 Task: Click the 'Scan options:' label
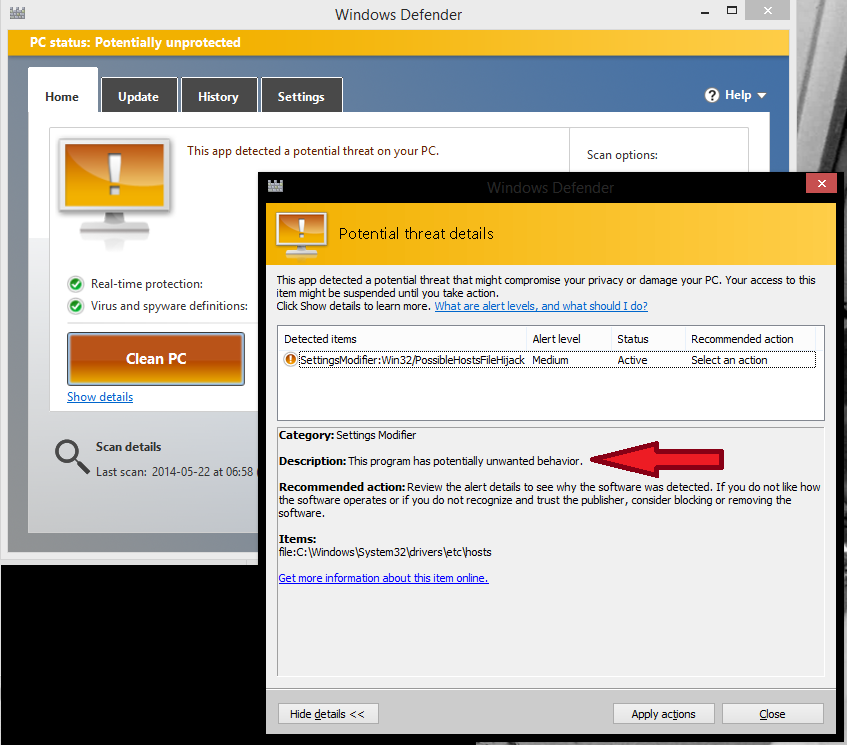point(622,155)
